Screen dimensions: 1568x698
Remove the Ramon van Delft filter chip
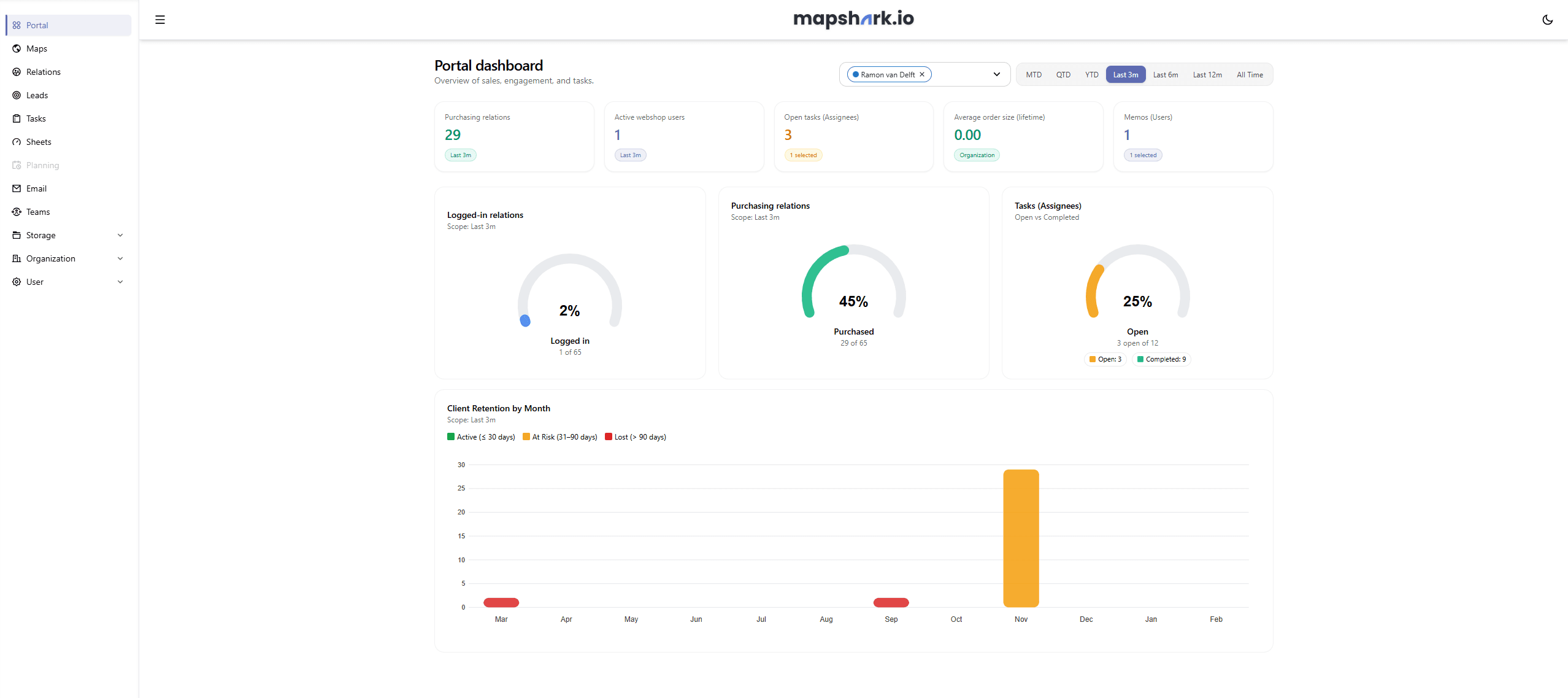tap(922, 74)
